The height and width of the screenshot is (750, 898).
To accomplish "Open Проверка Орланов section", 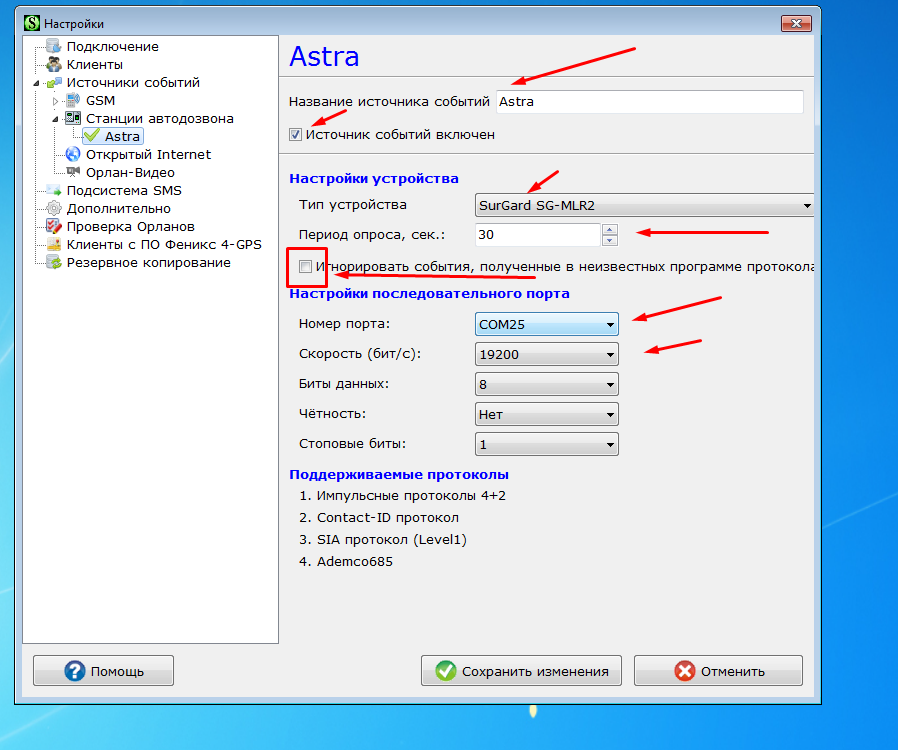I will pyautogui.click(x=131, y=226).
